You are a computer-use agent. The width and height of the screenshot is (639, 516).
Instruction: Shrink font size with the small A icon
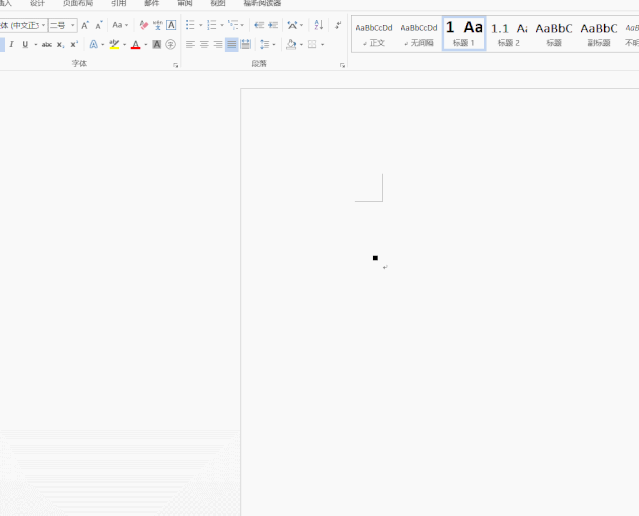click(99, 25)
